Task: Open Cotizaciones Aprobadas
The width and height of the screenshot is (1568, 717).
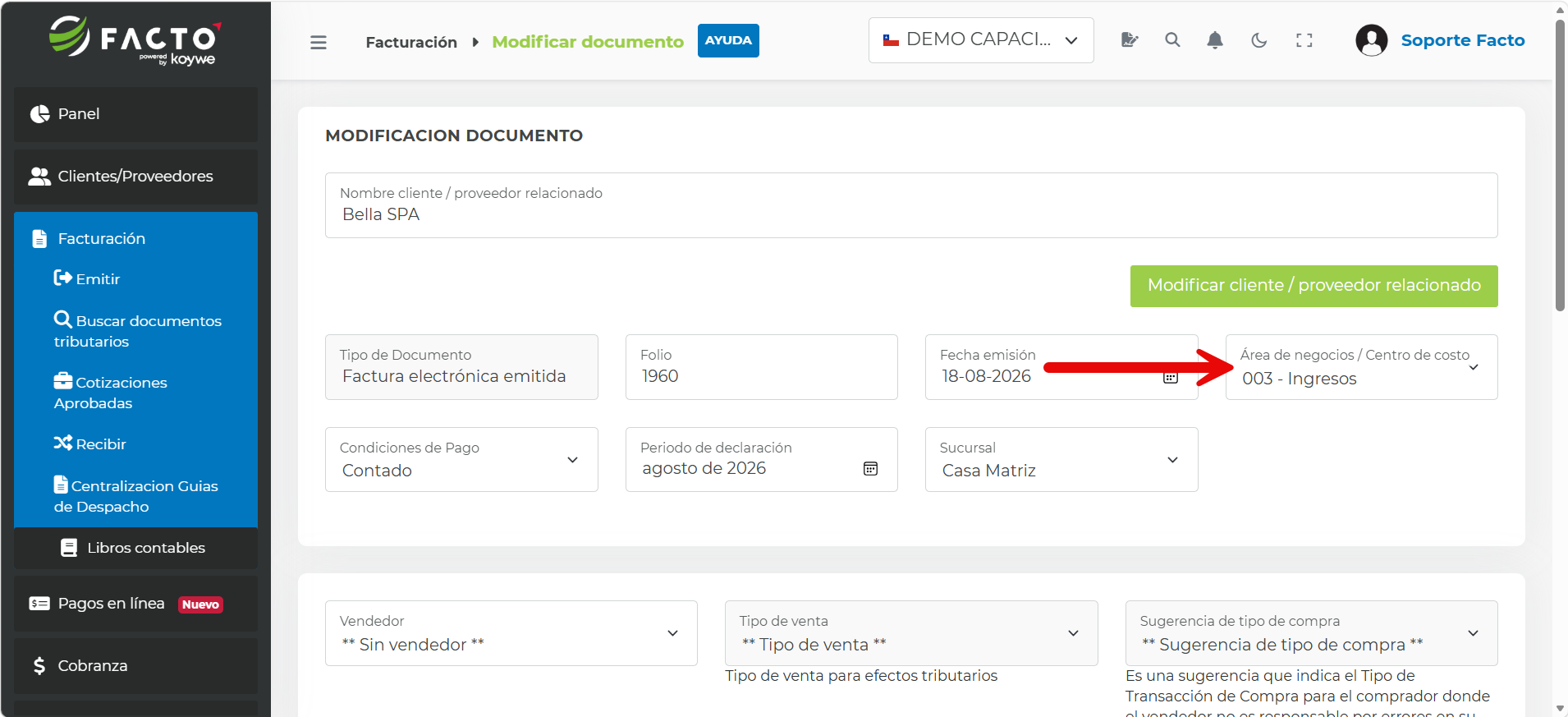Action: (111, 393)
